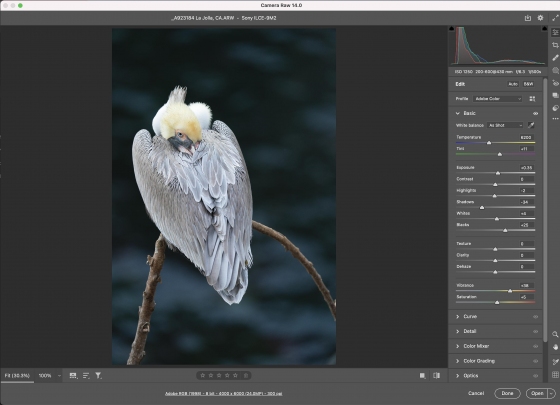The image size is (560, 405).
Task: Select the Red Eye removal tool
Action: click(555, 83)
